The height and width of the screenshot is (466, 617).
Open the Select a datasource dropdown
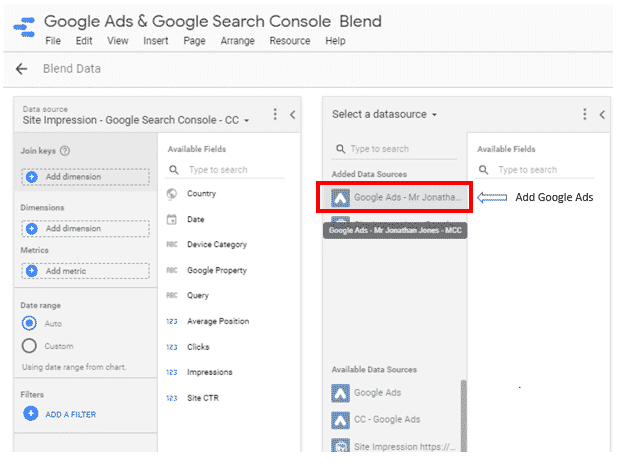[384, 114]
